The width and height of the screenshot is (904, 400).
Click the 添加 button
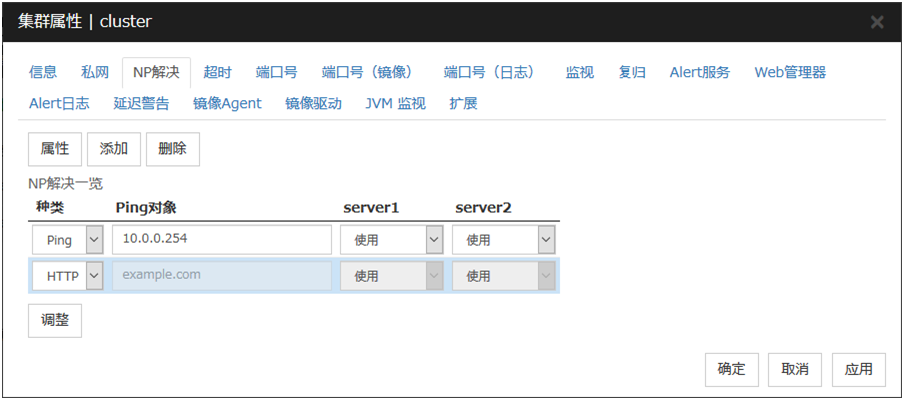pyautogui.click(x=113, y=149)
